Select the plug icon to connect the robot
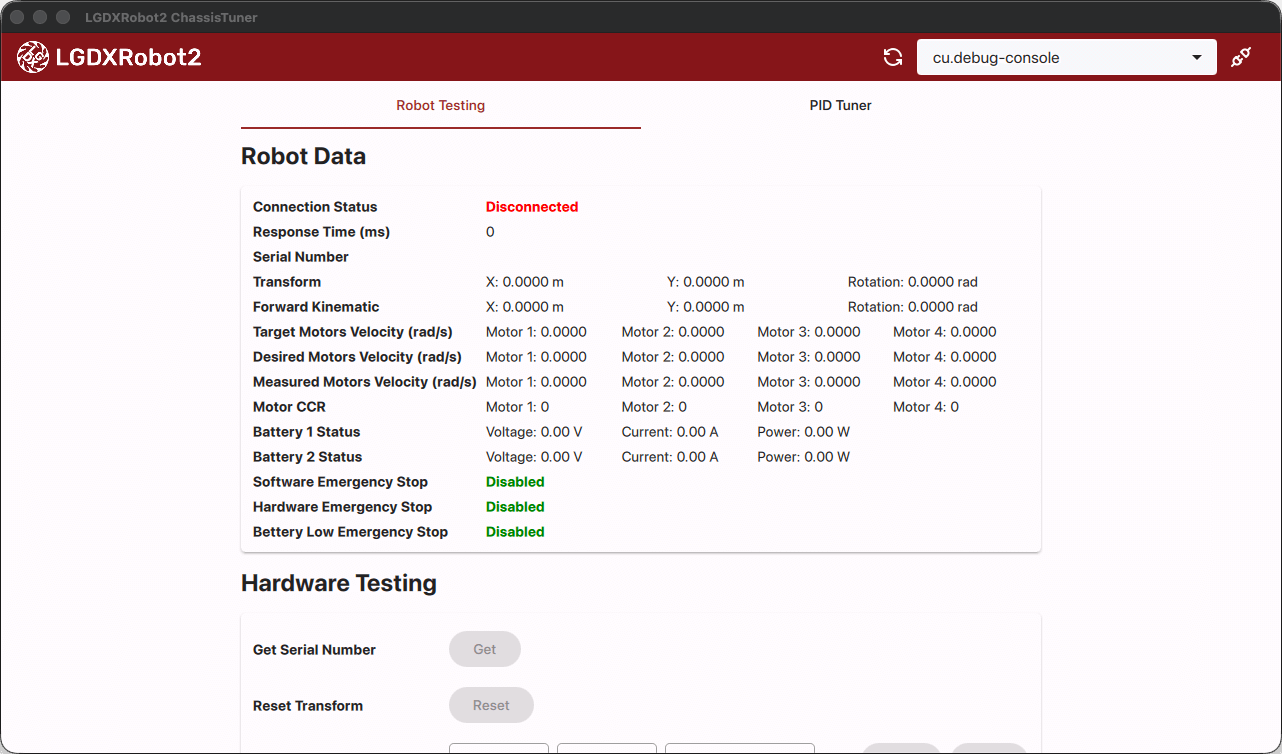This screenshot has height=754, width=1282. click(1240, 57)
